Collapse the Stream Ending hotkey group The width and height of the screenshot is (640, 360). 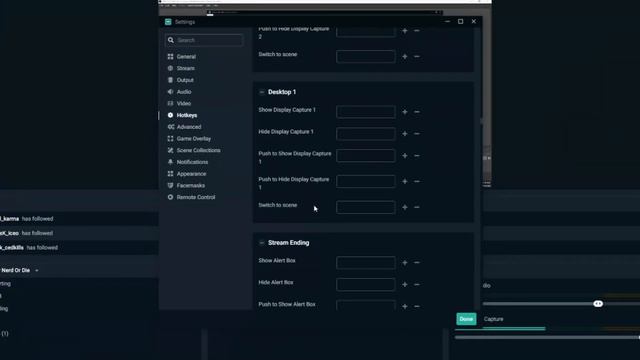[x=262, y=243]
